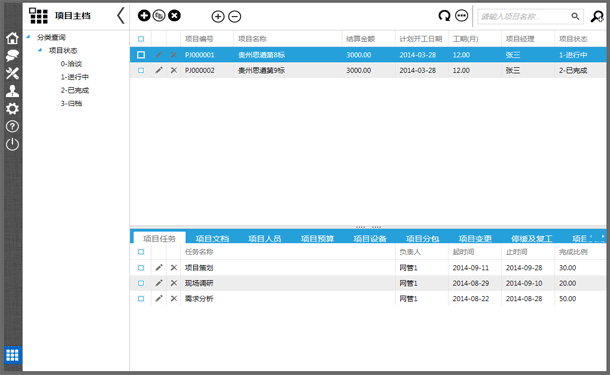Switch to the 项目变更 tab
This screenshot has width=610, height=375.
point(475,238)
